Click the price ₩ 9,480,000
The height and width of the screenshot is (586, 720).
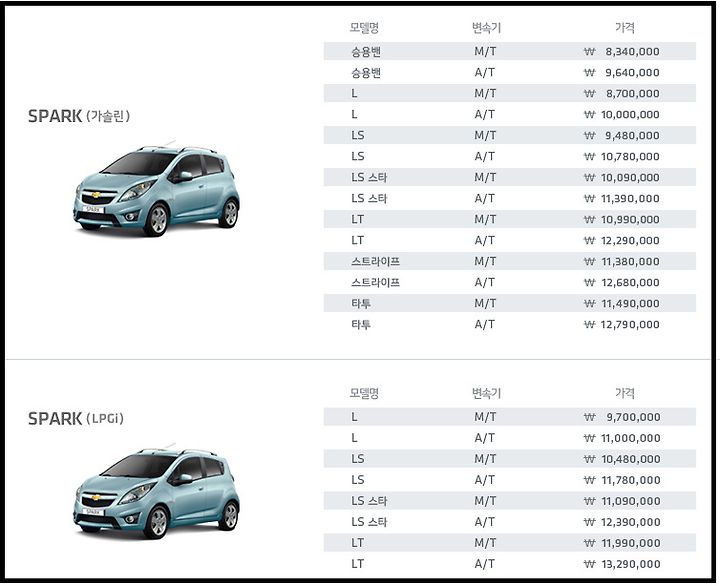coord(621,135)
